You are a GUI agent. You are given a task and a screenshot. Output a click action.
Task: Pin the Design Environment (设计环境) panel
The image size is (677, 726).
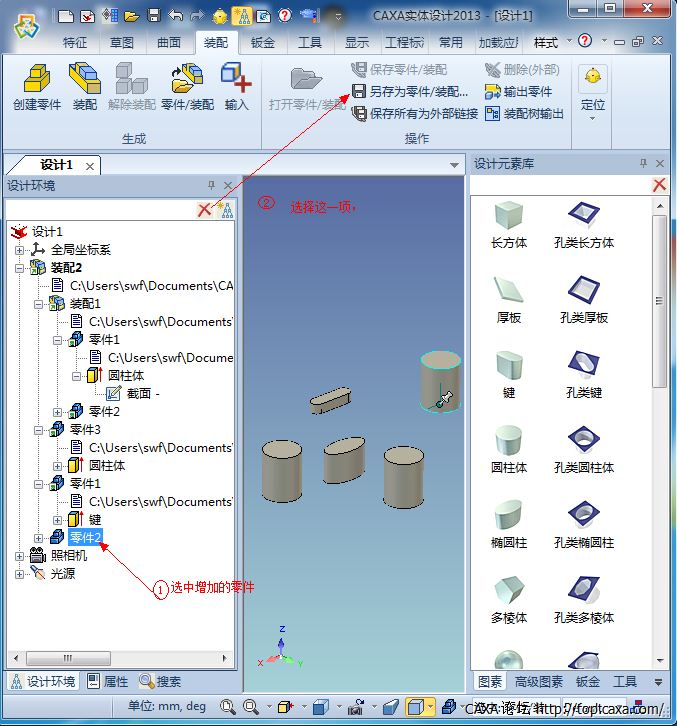212,186
